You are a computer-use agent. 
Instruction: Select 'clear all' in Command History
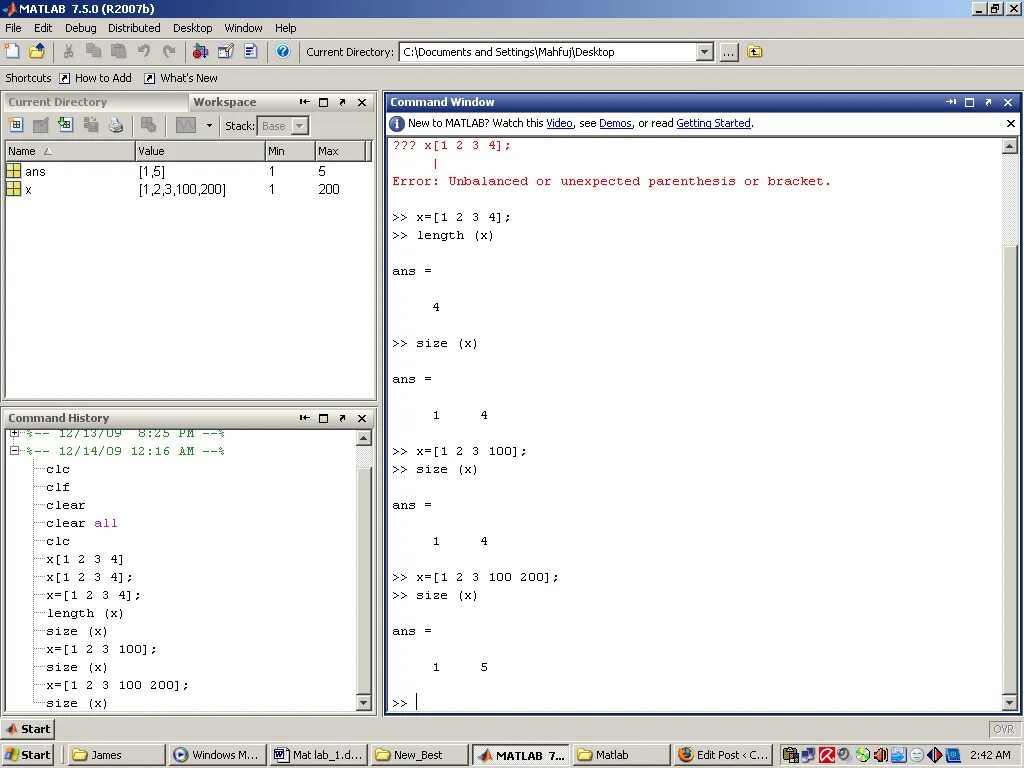82,523
